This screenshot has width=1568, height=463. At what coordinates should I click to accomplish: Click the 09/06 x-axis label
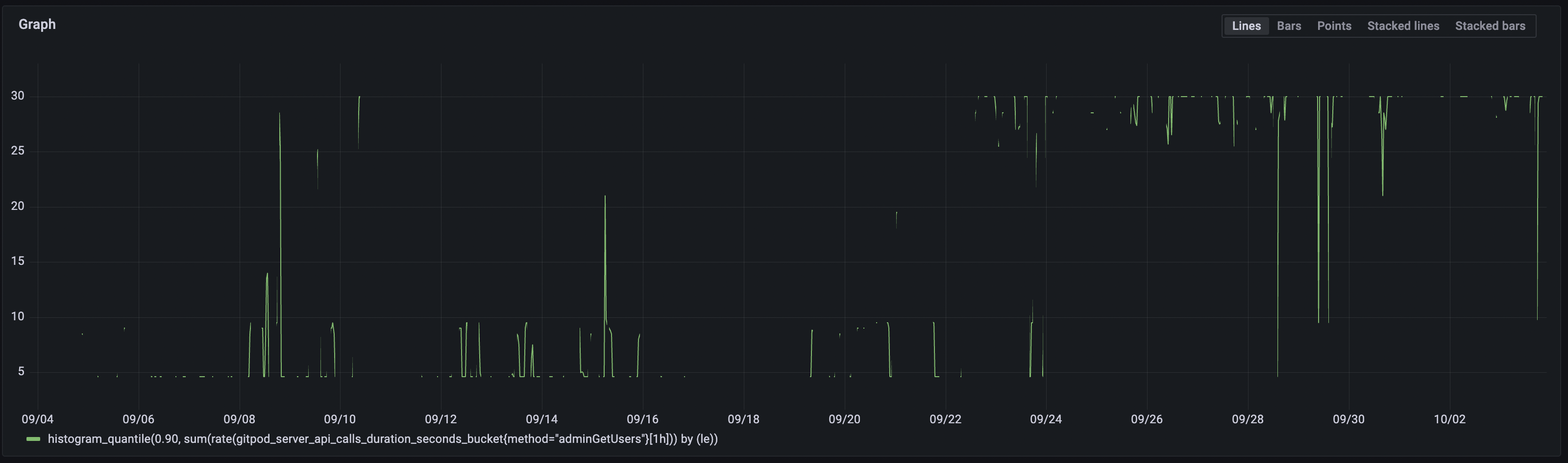138,419
